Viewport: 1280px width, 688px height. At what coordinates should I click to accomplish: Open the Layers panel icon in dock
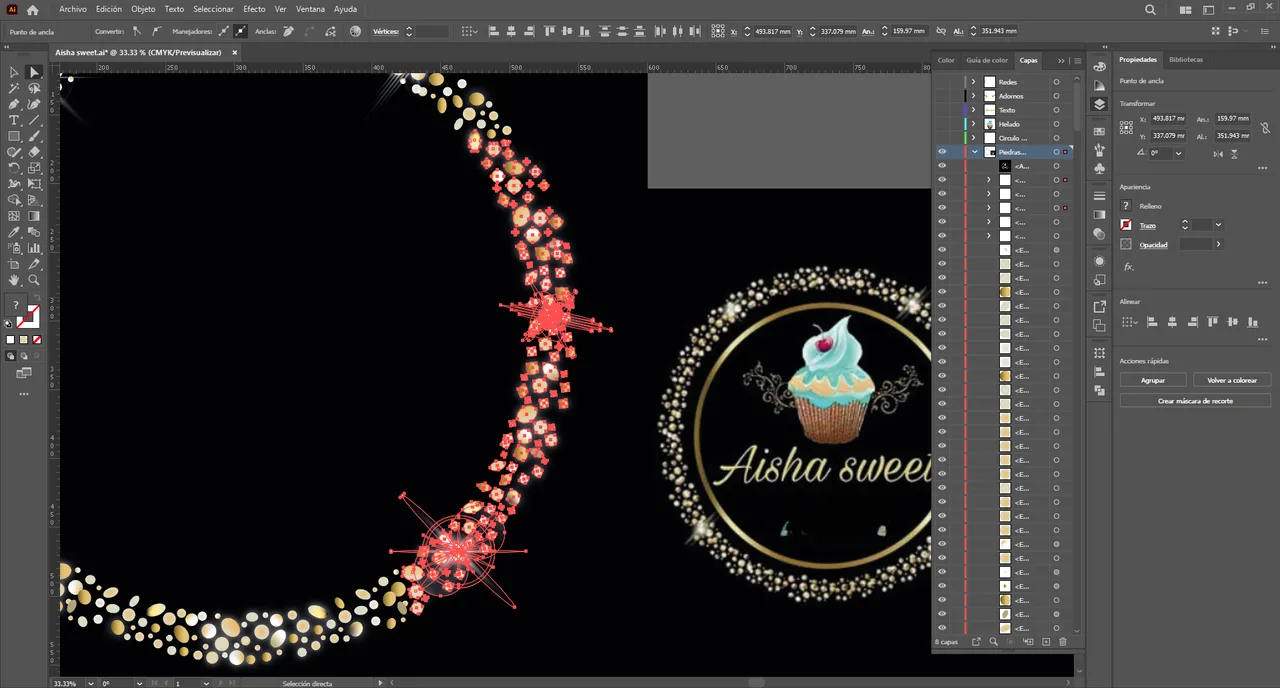click(1099, 103)
